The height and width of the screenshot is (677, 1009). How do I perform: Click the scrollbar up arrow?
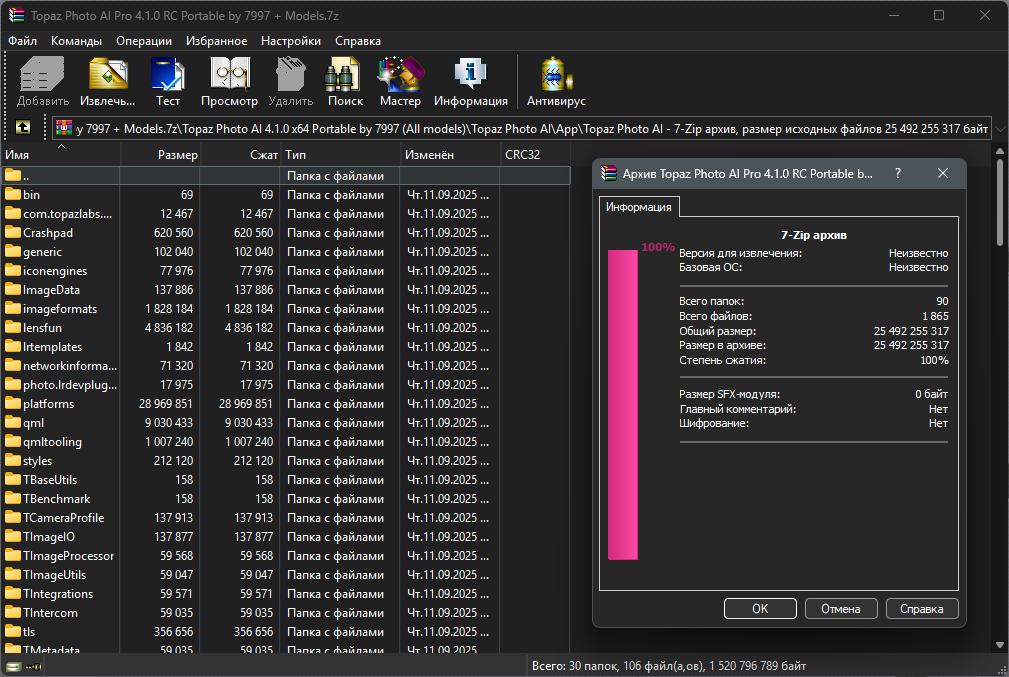click(1000, 151)
